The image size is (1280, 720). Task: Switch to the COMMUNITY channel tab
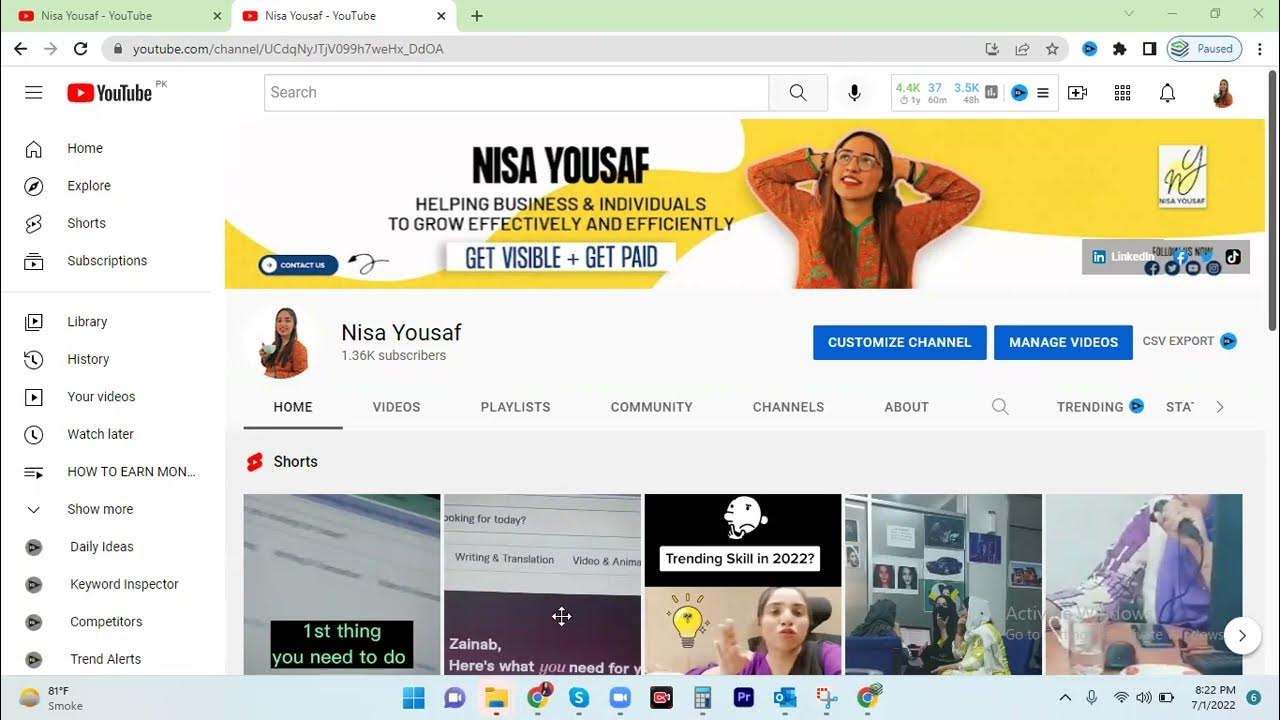[x=651, y=407]
